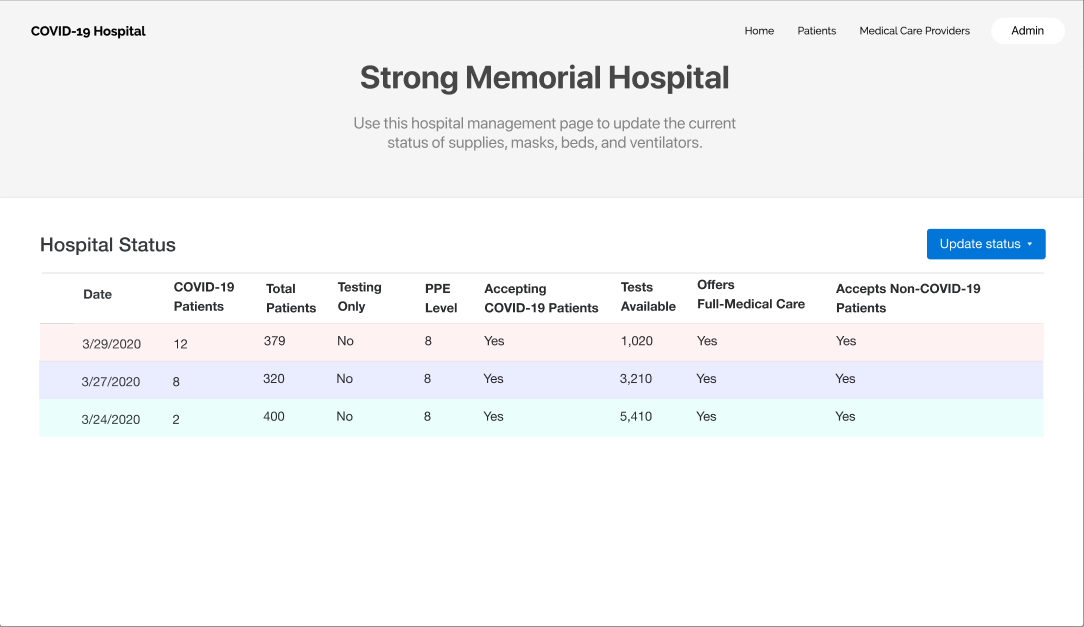Click the PPE Level column header
Image resolution: width=1084 pixels, height=627 pixels.
click(x=441, y=298)
